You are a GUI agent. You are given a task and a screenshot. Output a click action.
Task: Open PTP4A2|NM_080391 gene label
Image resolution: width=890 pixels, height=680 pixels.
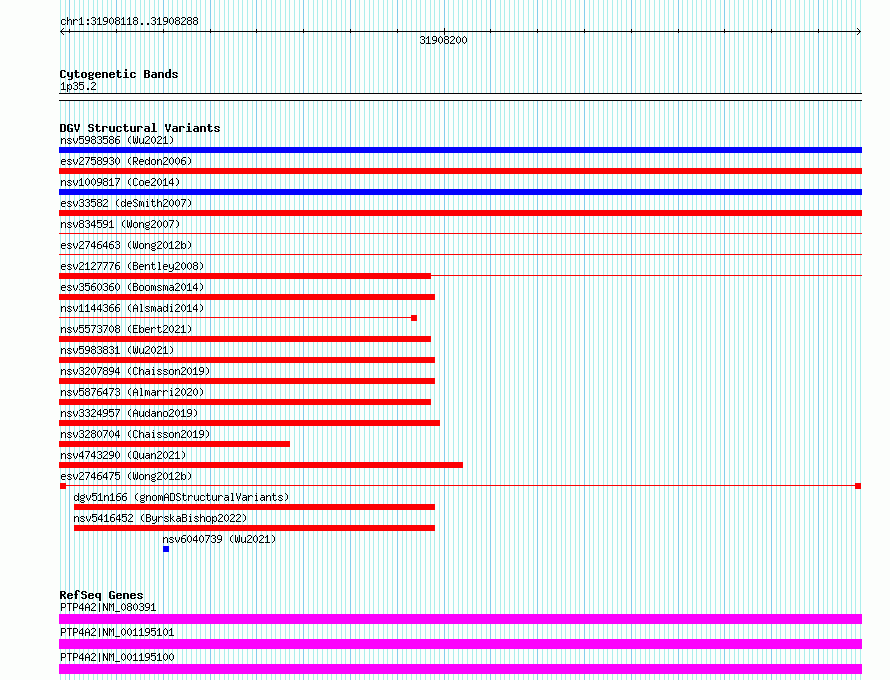tap(108, 607)
